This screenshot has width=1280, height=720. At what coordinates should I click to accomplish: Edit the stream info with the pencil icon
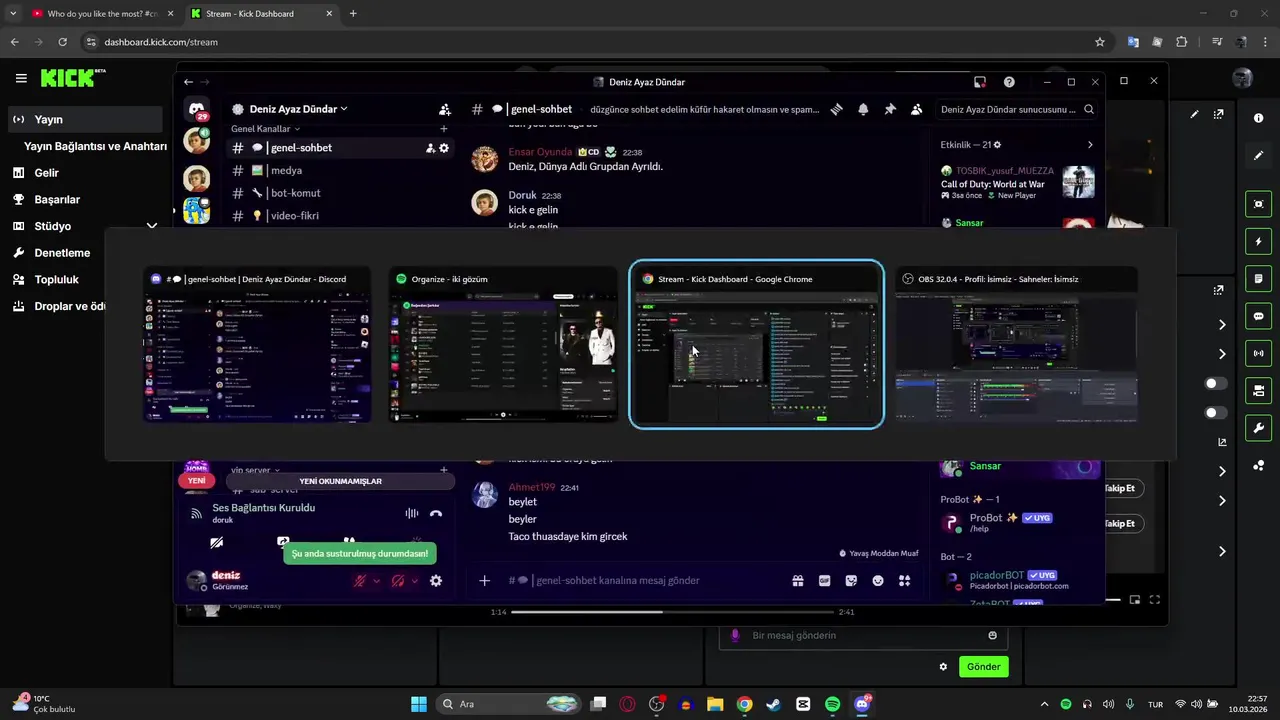click(x=1194, y=114)
